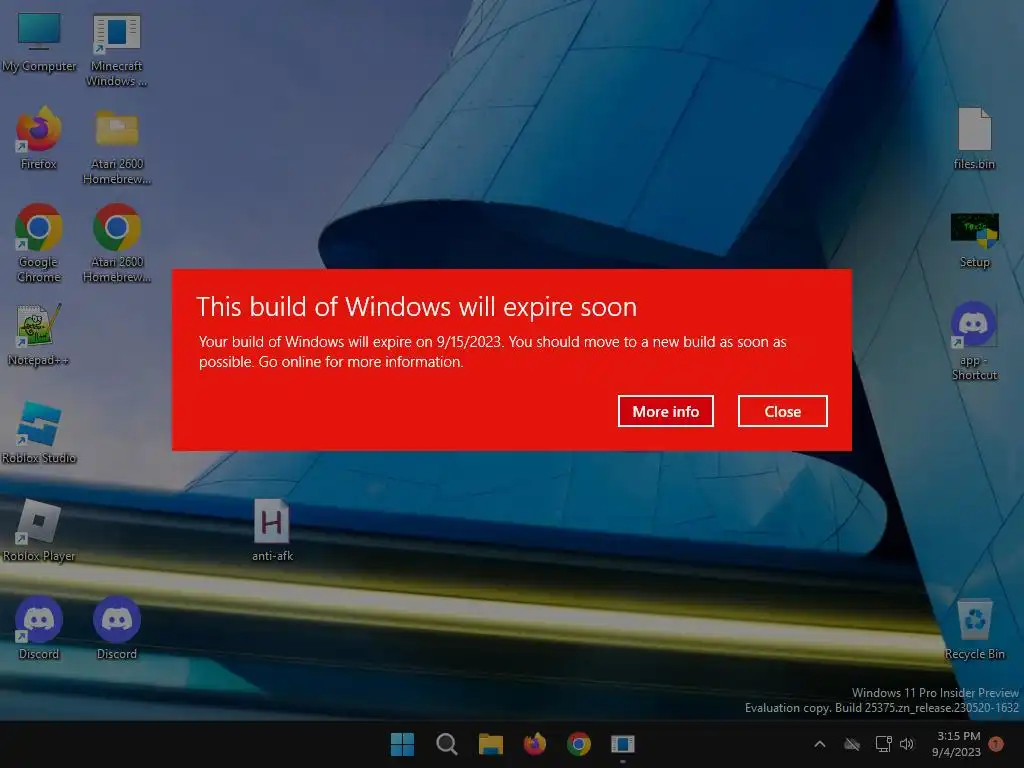This screenshot has width=1024, height=768.
Task: Select the Recycle Bin icon
Action: [x=974, y=630]
